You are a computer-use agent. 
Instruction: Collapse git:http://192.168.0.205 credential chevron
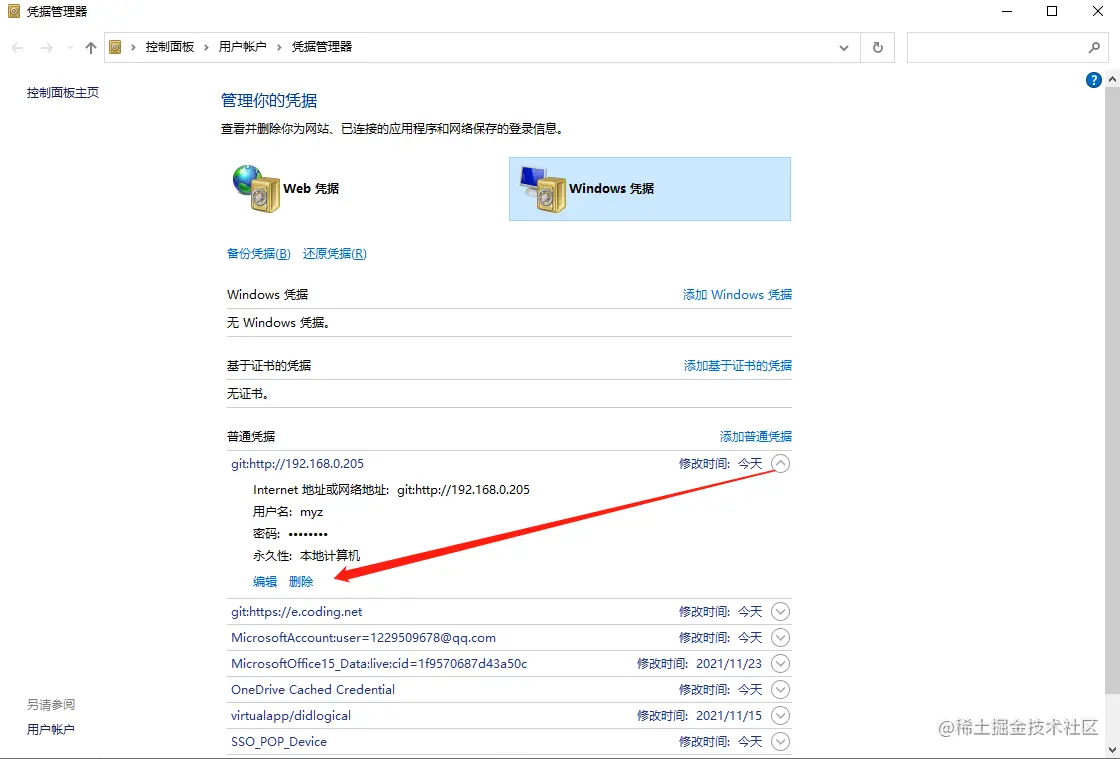click(781, 463)
